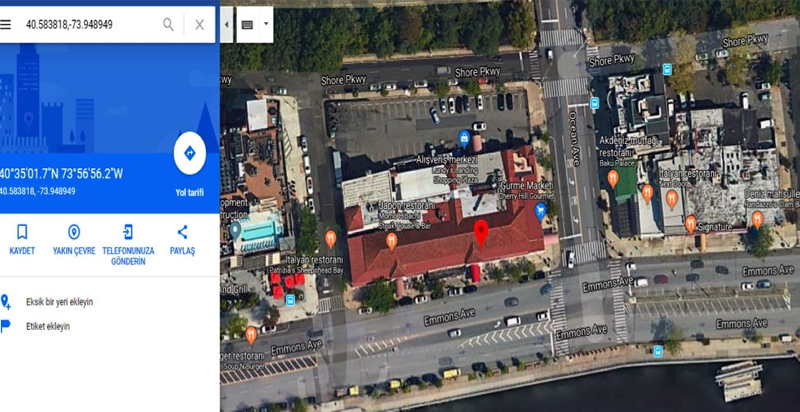The width and height of the screenshot is (800, 412).
Task: Click the search magnifier icon
Action: click(x=168, y=24)
